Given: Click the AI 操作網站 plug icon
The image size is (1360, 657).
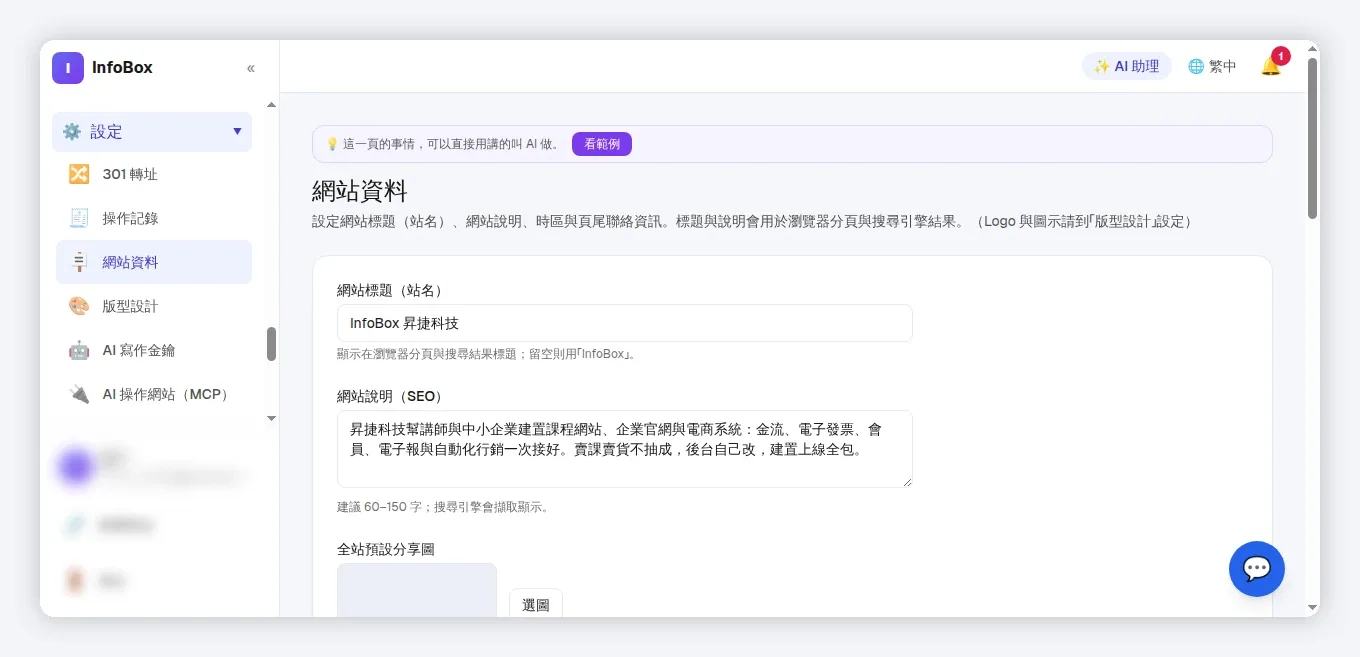Looking at the screenshot, I should coord(79,394).
